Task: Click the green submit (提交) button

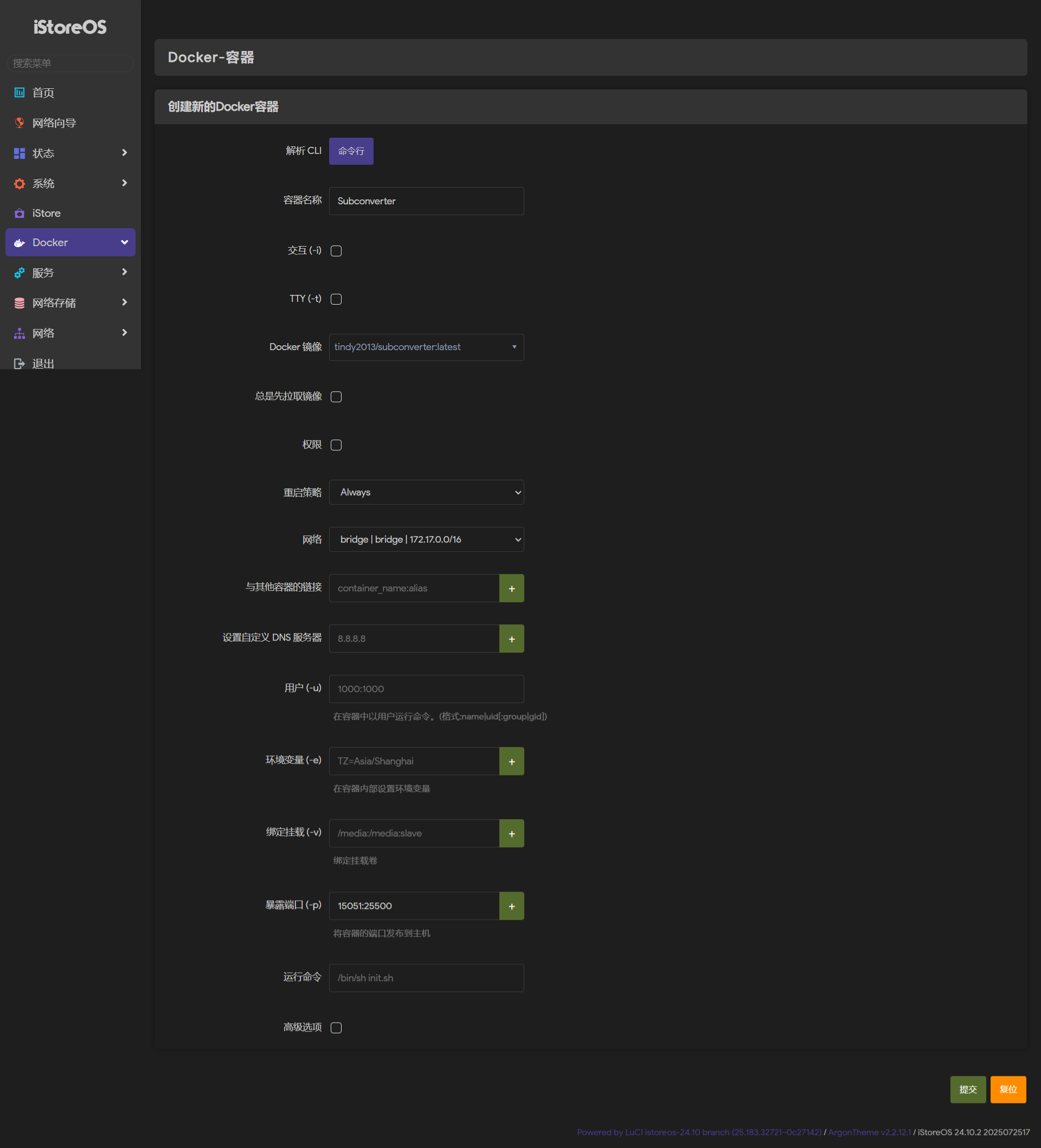Action: tap(968, 1089)
